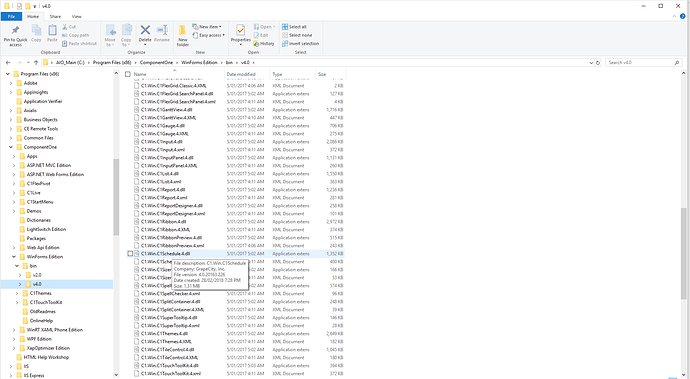The height and width of the screenshot is (379, 690).
Task: Select file C1.Win.C1TileControl.4.XML
Action: (x=169, y=357)
